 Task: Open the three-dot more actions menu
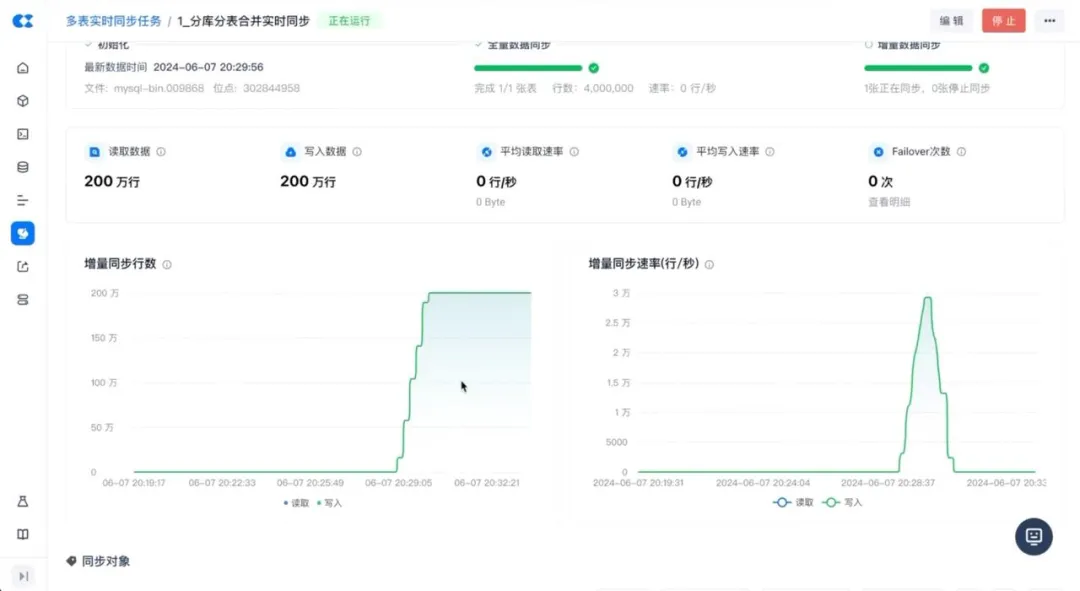[x=1049, y=20]
